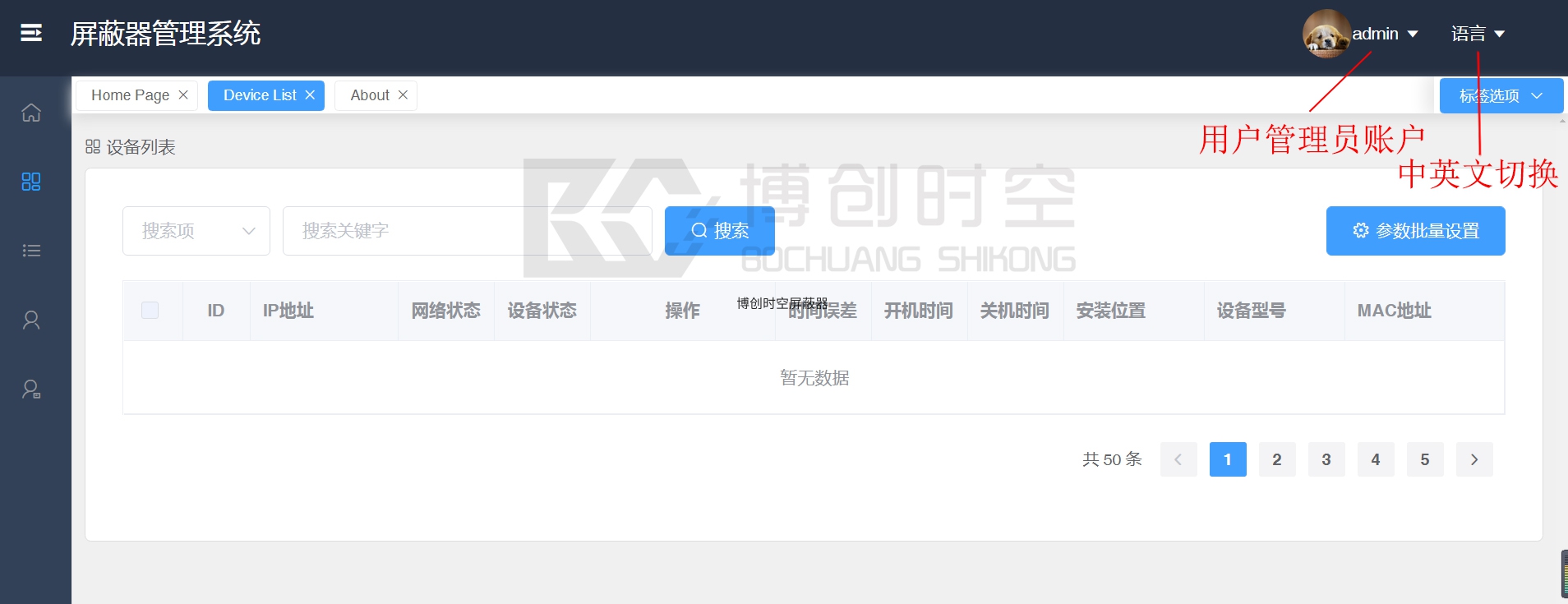The image size is (1568, 604).
Task: Click the 关机时间 column header
Action: pyautogui.click(x=1015, y=311)
